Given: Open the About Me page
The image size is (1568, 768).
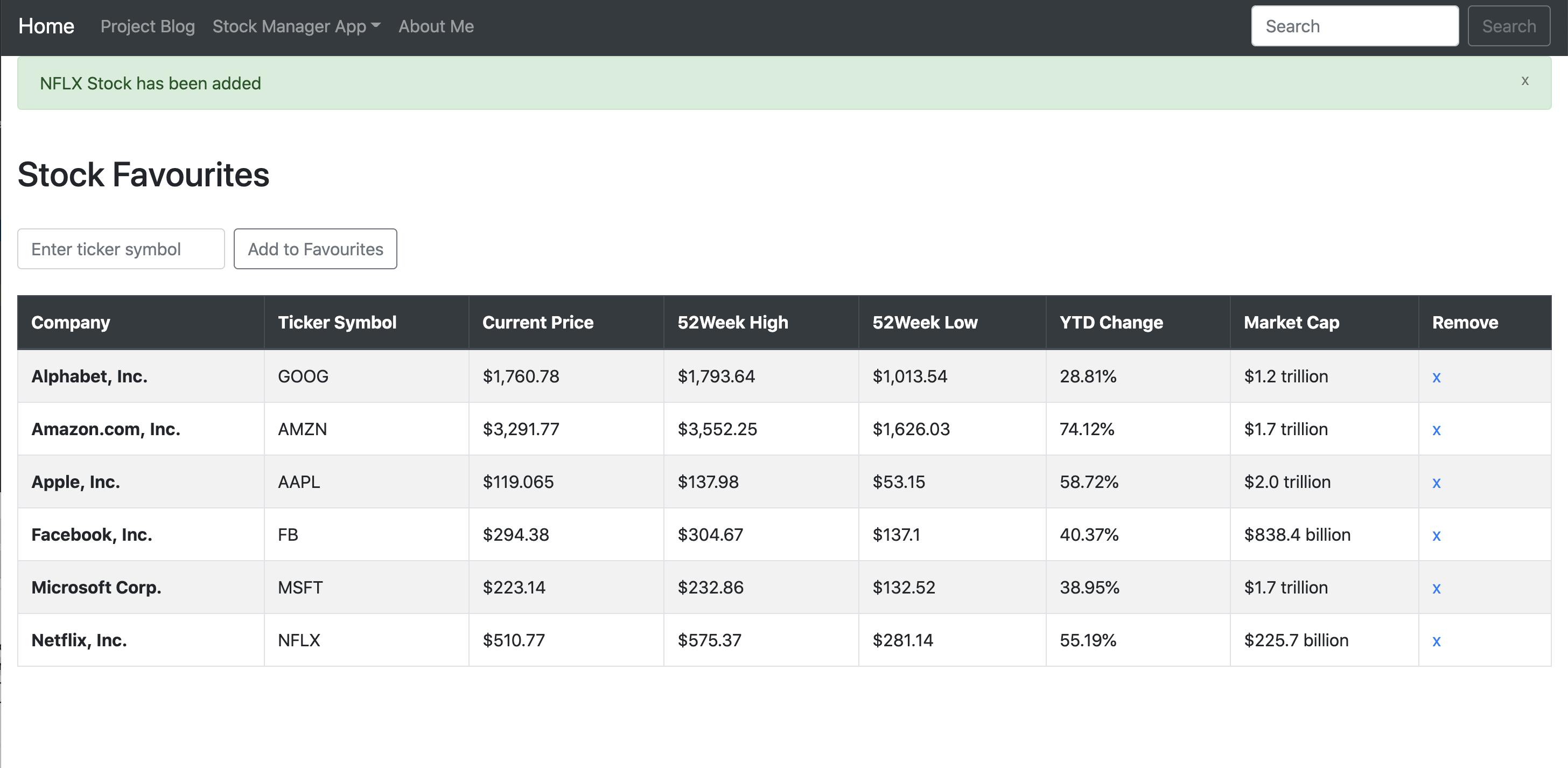Looking at the screenshot, I should (x=436, y=26).
